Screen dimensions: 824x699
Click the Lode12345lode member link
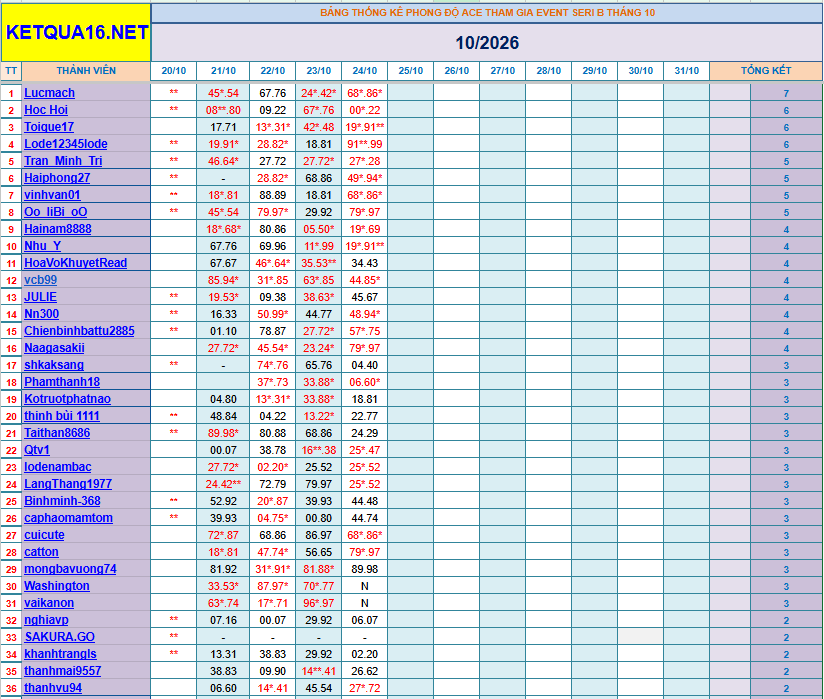coord(66,144)
